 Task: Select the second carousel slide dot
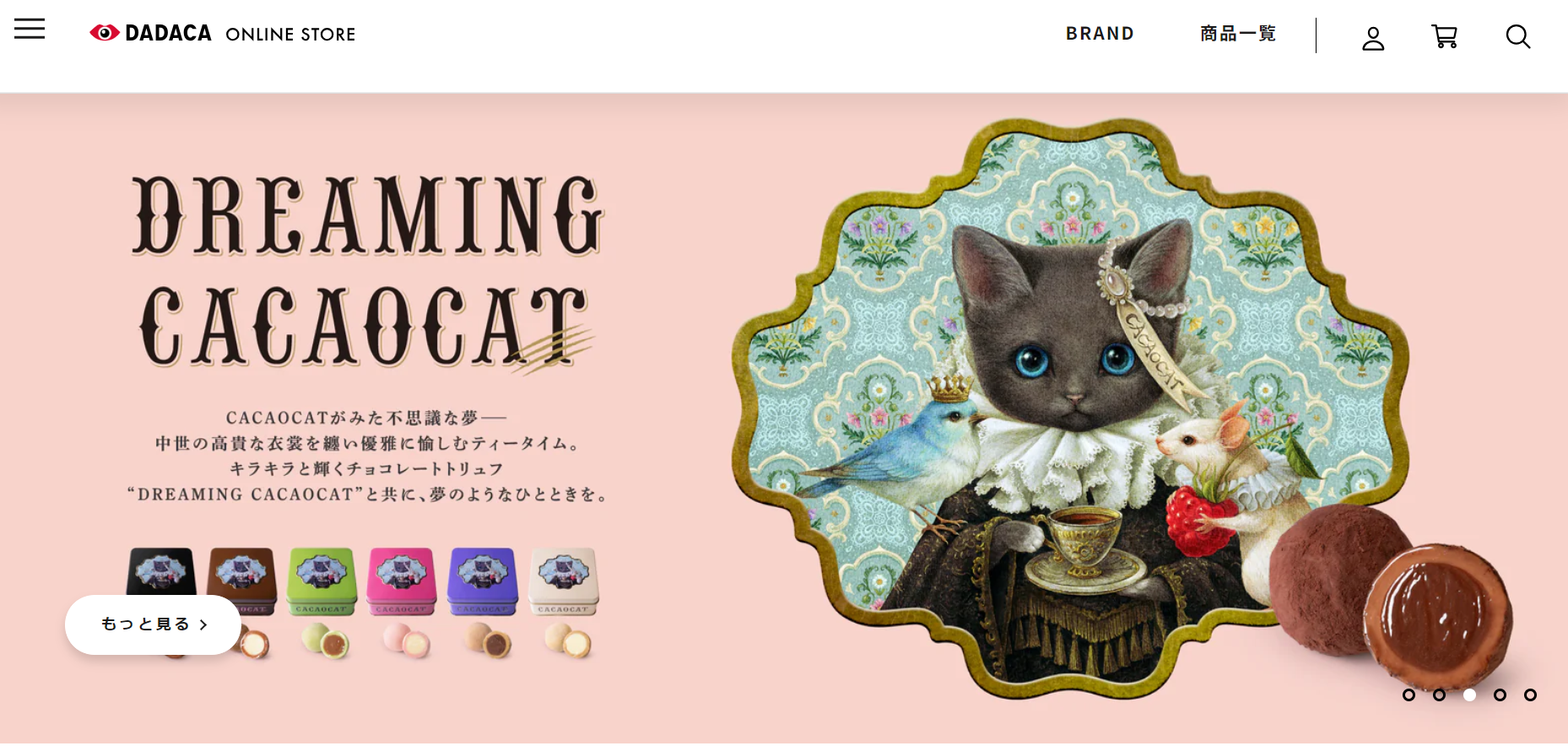click(x=1439, y=695)
